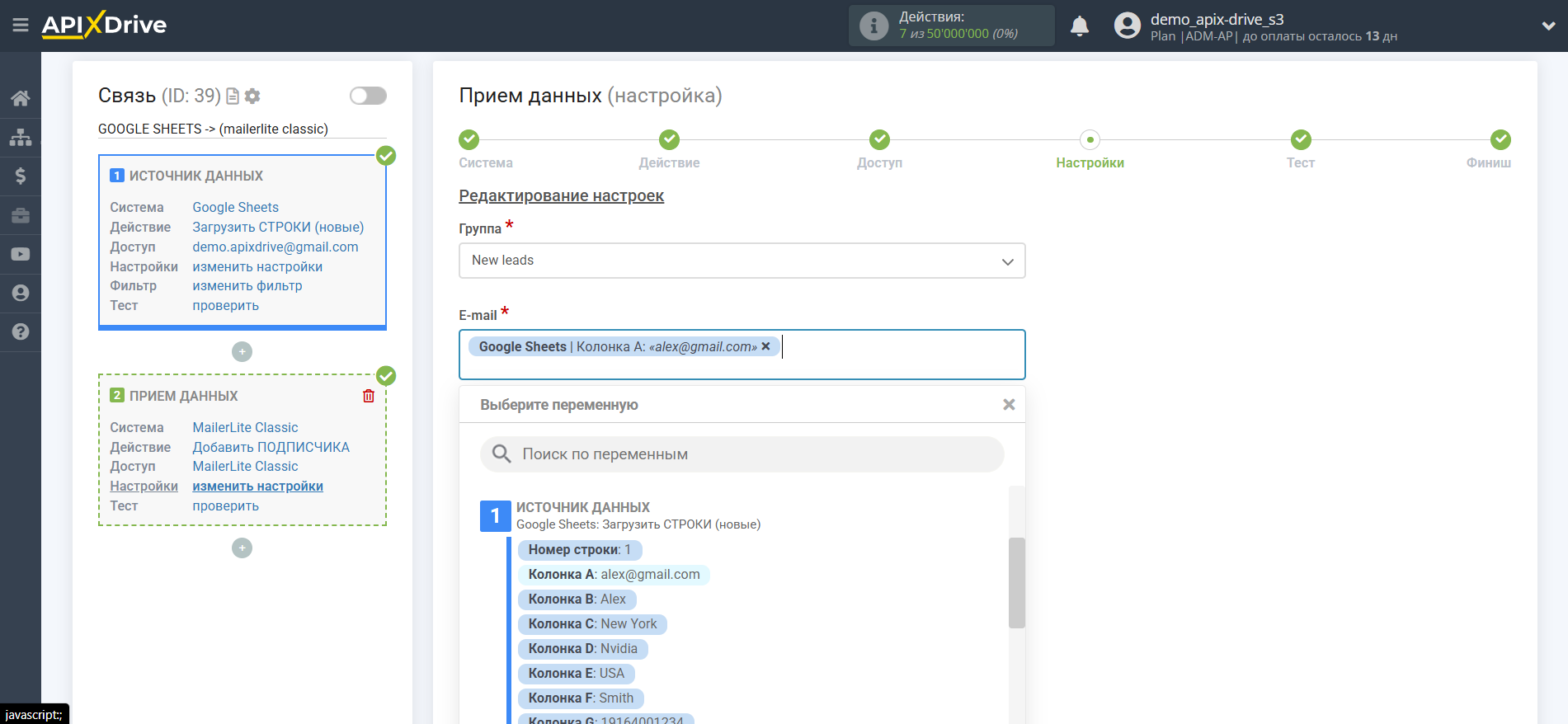Click receiver 'проверить' test link
Viewport: 1568px width, 724px height.
tap(226, 506)
